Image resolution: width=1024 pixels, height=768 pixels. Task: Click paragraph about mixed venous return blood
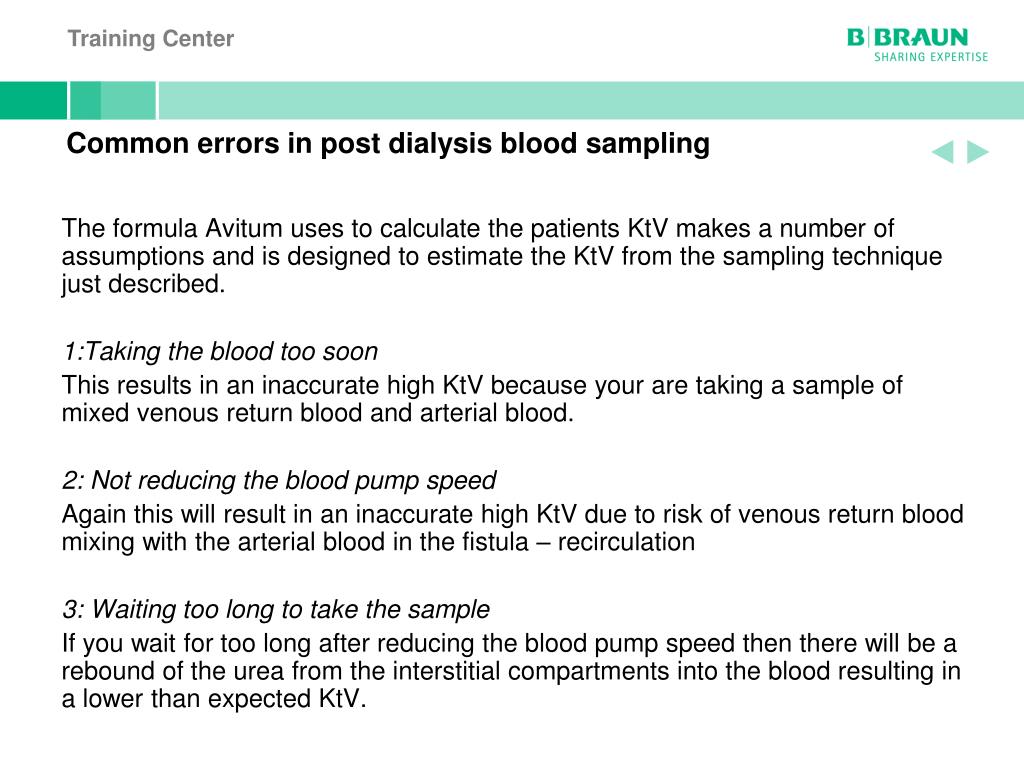tap(482, 399)
